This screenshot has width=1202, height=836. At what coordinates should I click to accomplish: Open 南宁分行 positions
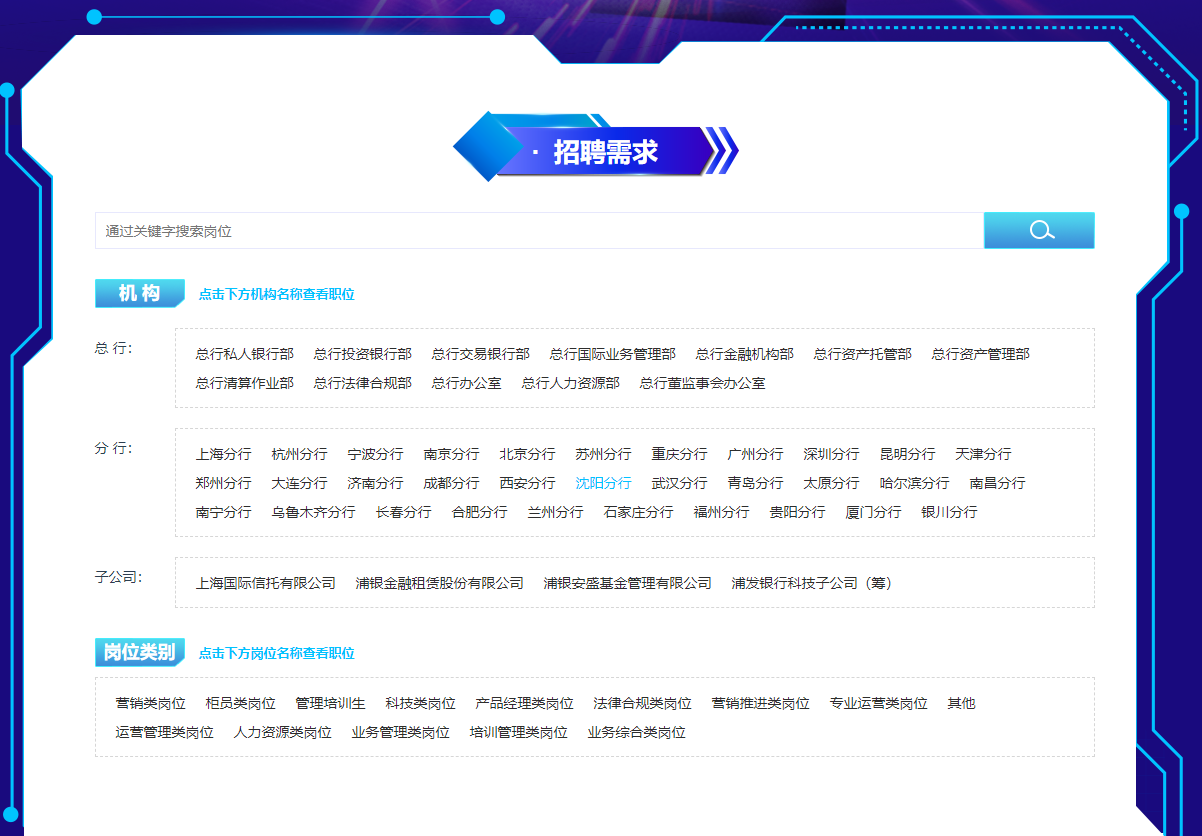[x=224, y=512]
